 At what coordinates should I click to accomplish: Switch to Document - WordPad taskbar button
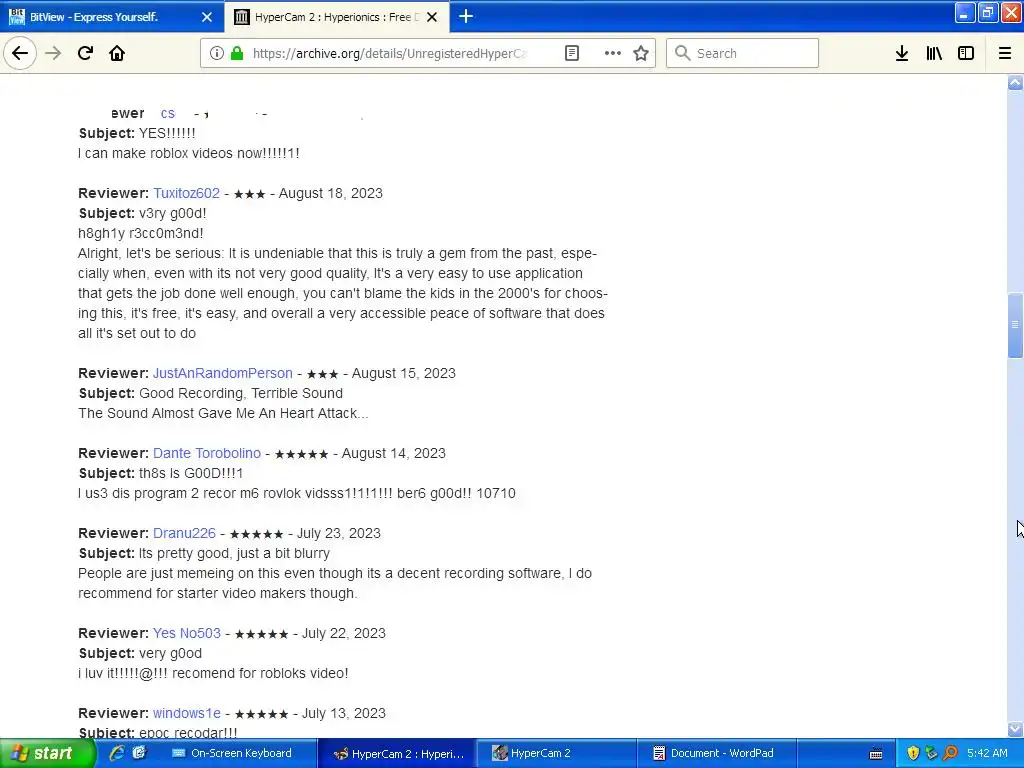pos(716,753)
